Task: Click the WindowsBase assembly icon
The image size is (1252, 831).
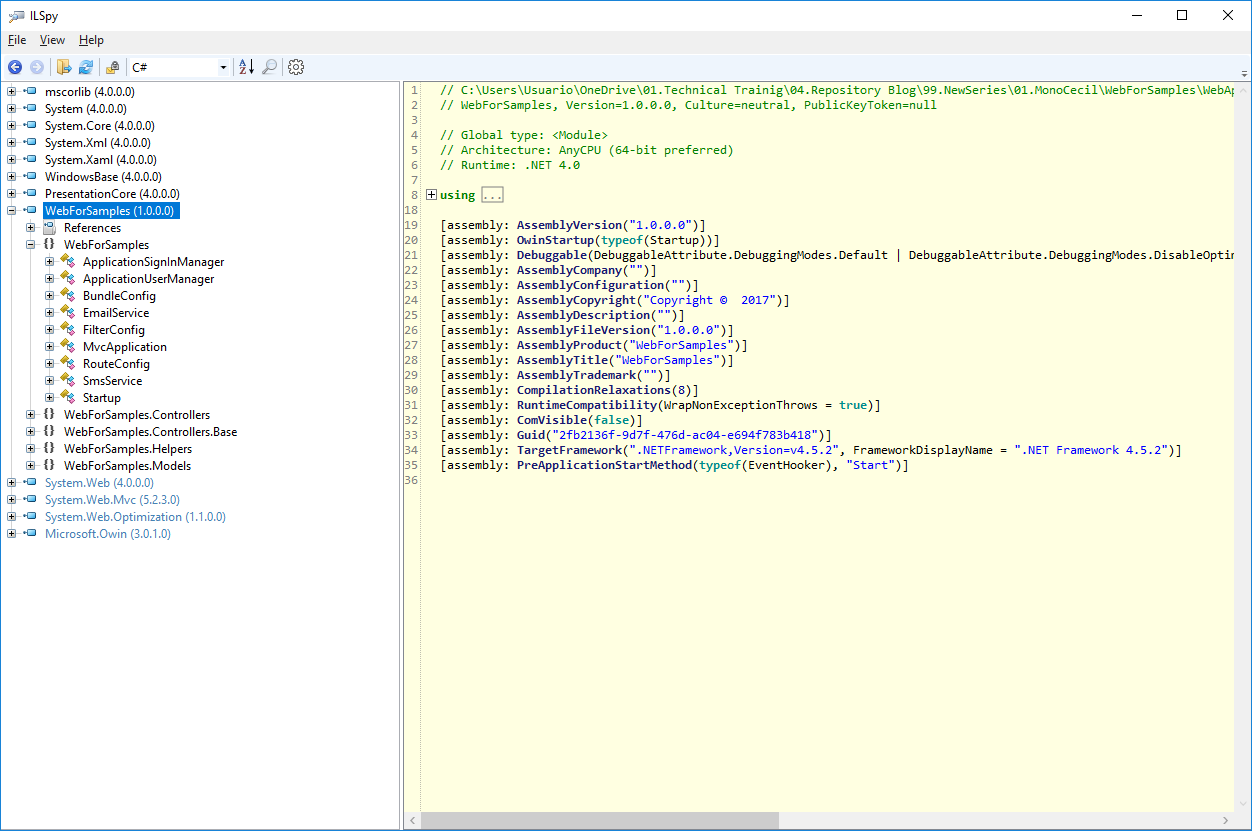Action: [x=30, y=177]
